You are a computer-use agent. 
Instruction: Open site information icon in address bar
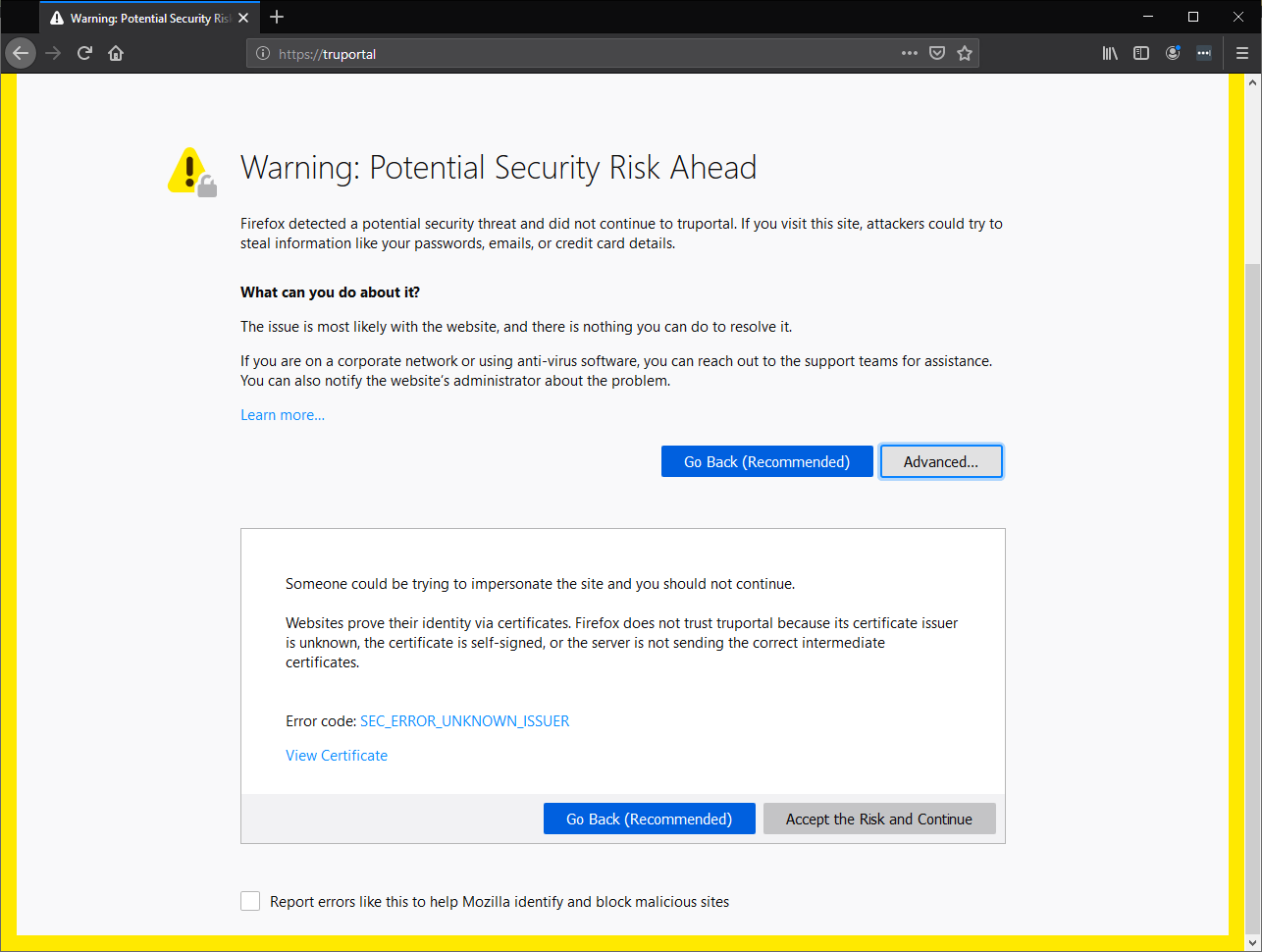coord(263,54)
